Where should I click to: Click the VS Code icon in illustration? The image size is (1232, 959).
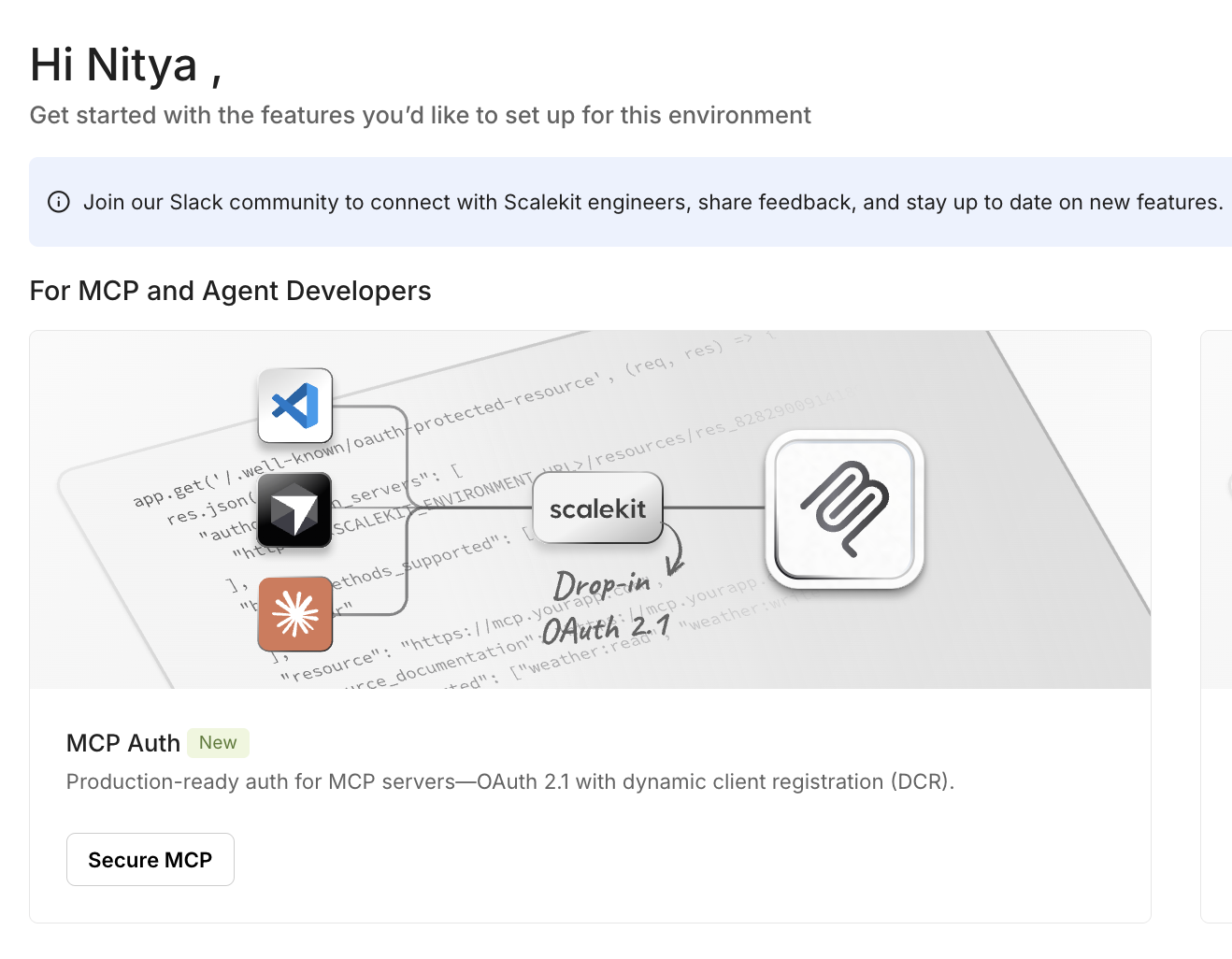pos(295,406)
